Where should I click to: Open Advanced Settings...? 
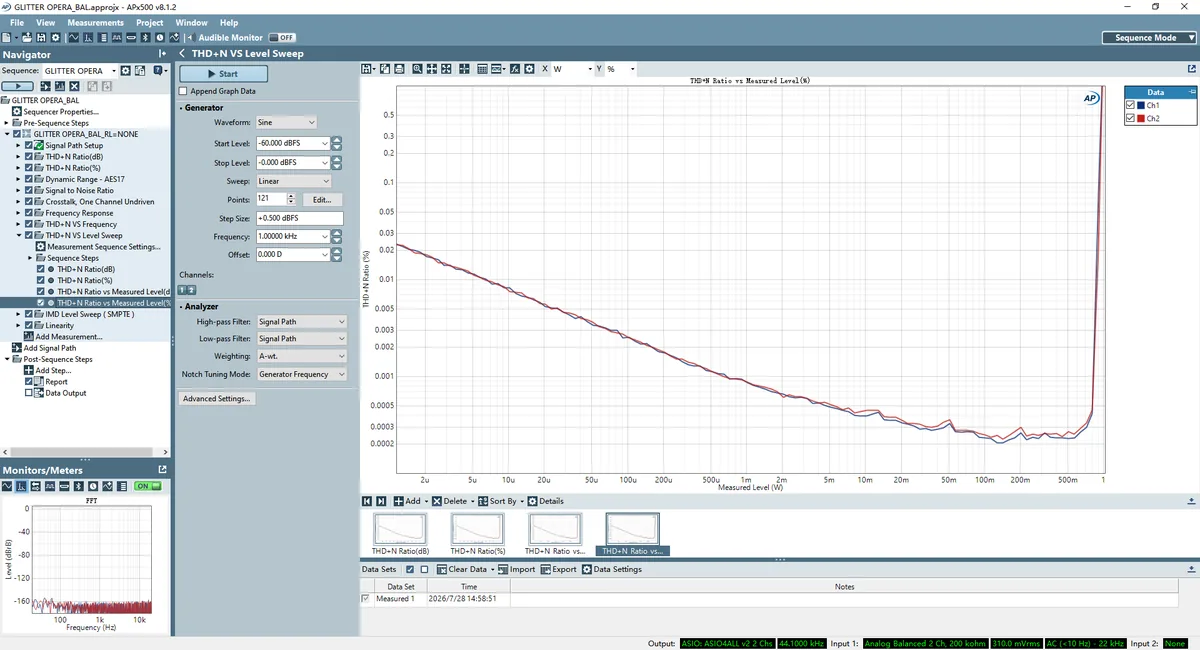(x=217, y=399)
